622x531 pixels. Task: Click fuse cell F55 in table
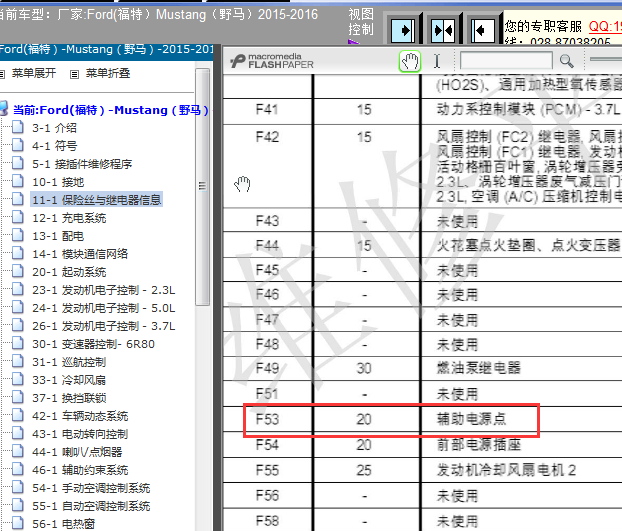point(267,470)
